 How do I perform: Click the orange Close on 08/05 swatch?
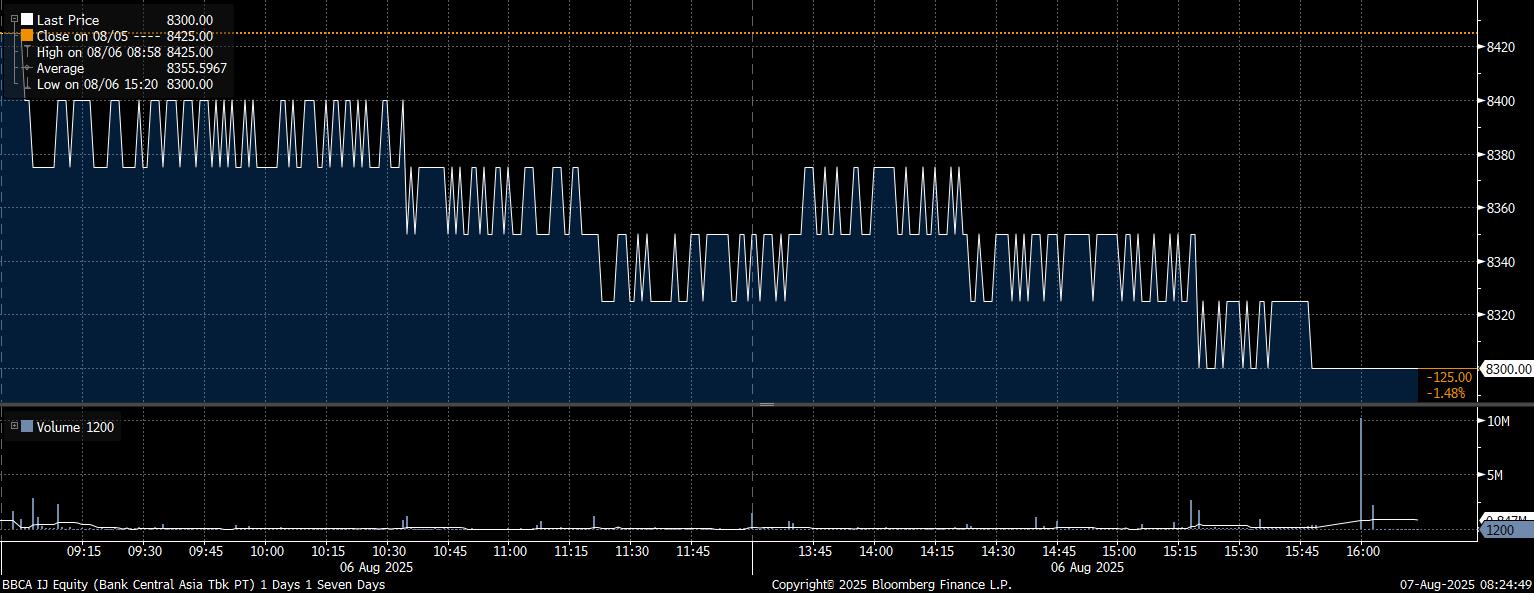pyautogui.click(x=27, y=35)
